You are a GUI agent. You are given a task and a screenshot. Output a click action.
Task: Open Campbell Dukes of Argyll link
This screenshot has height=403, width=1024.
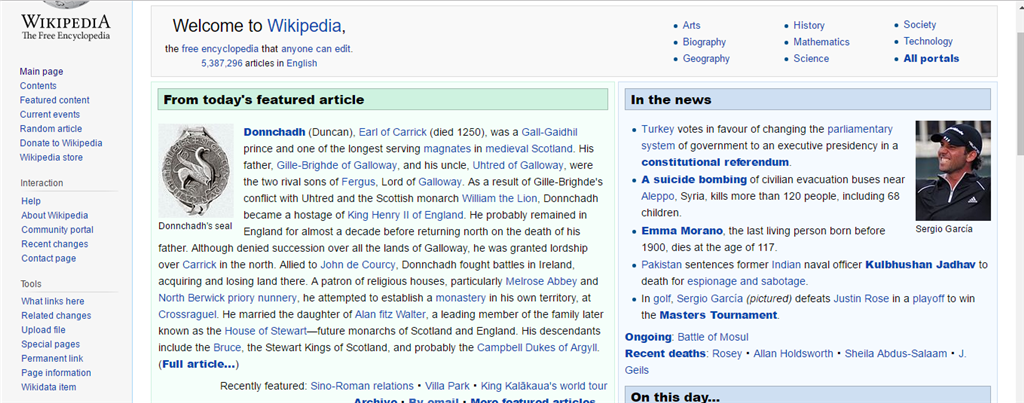click(537, 347)
